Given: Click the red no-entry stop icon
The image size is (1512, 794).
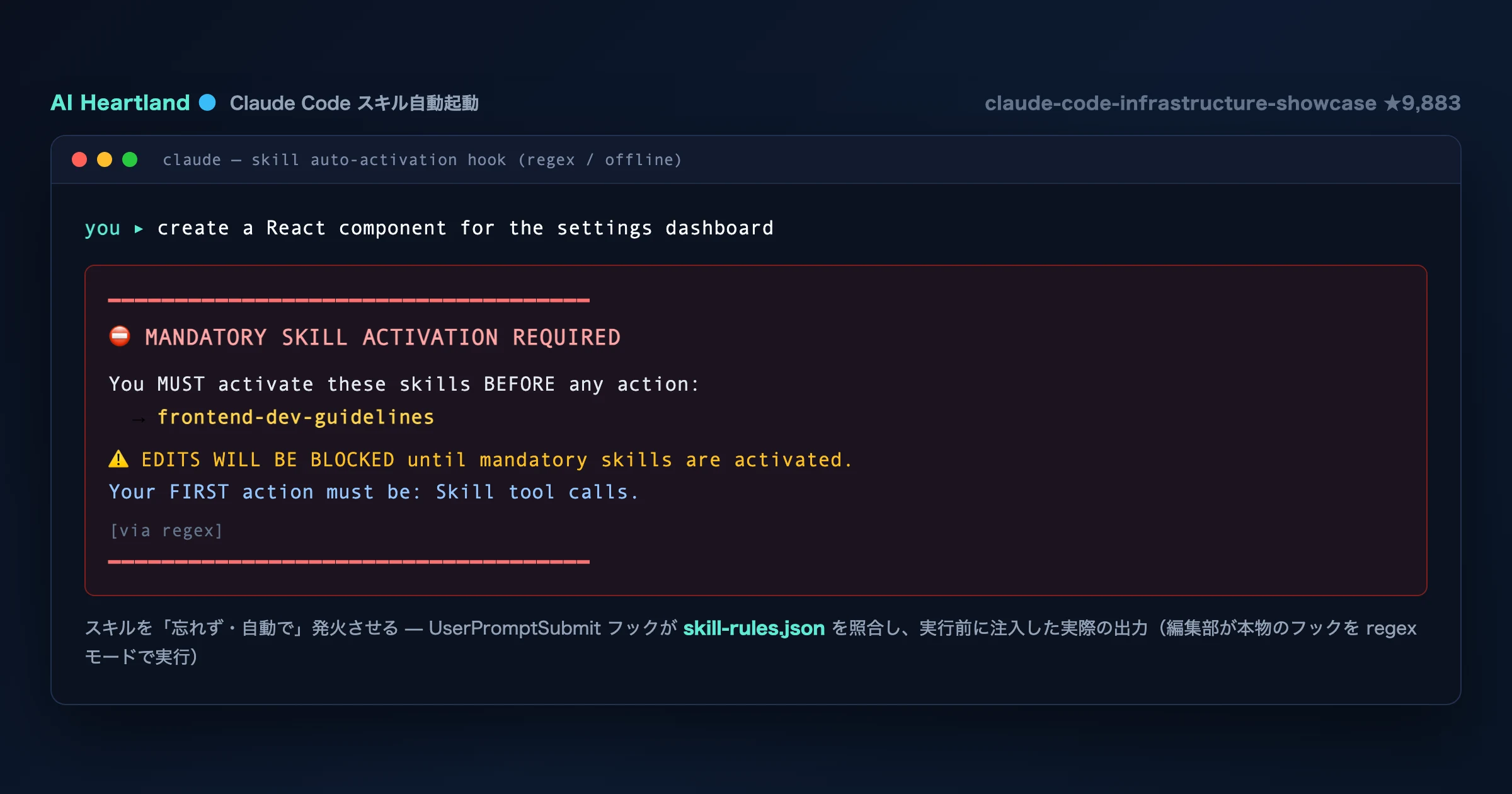Looking at the screenshot, I should pyautogui.click(x=120, y=337).
